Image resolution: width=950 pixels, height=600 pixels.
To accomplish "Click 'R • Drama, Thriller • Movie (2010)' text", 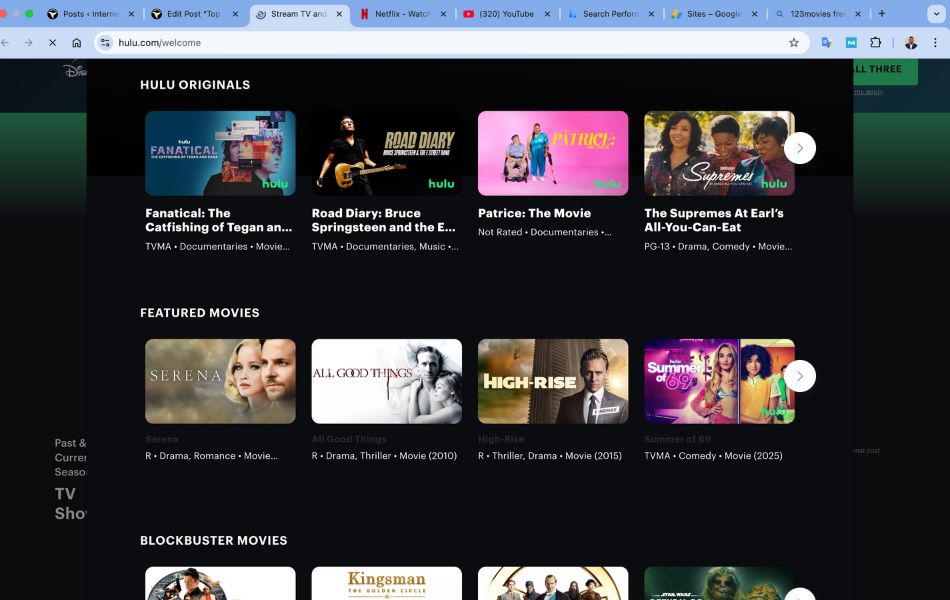I will pyautogui.click(x=384, y=456).
